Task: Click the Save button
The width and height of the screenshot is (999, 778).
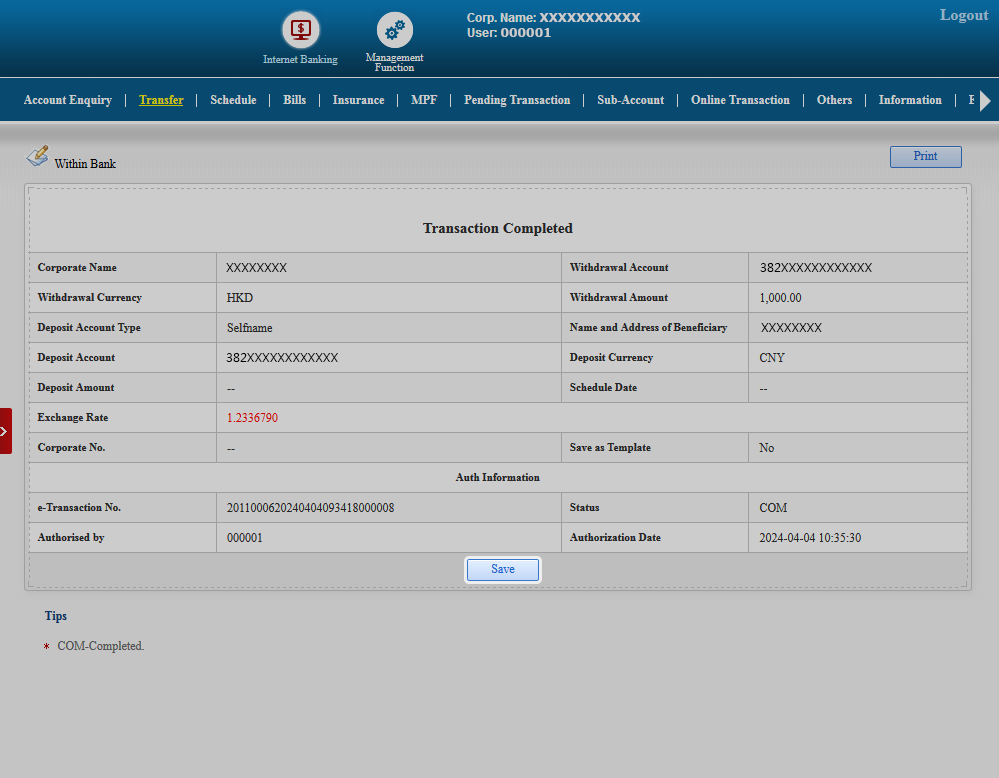Action: click(x=503, y=569)
